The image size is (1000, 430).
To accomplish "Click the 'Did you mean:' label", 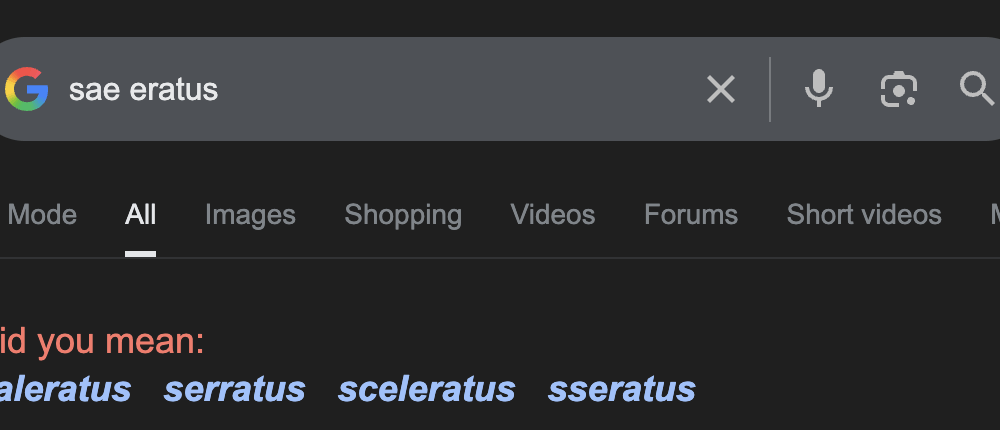I will point(101,342).
